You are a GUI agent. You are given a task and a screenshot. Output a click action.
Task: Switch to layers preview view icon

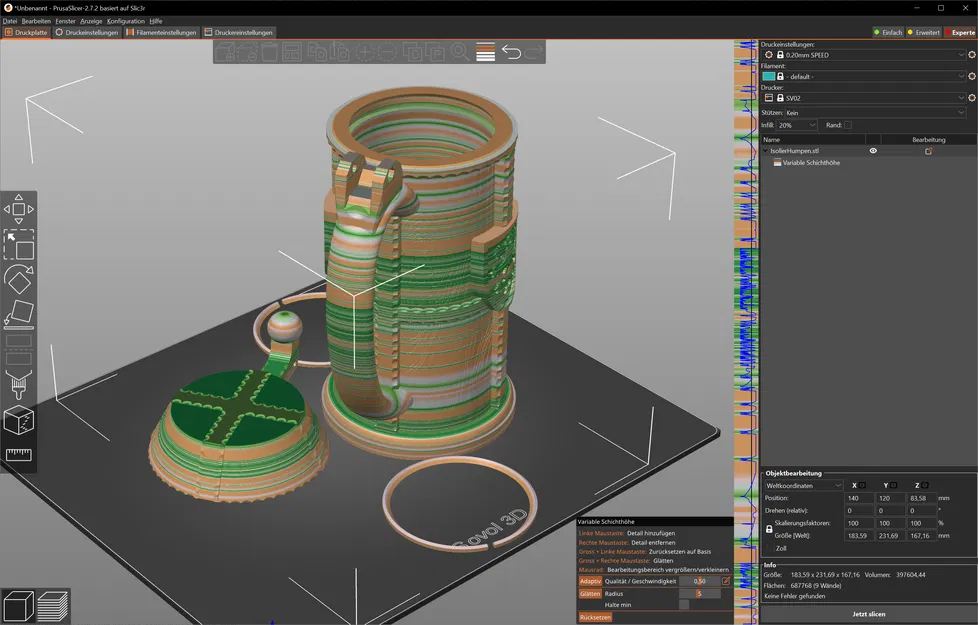[52, 606]
